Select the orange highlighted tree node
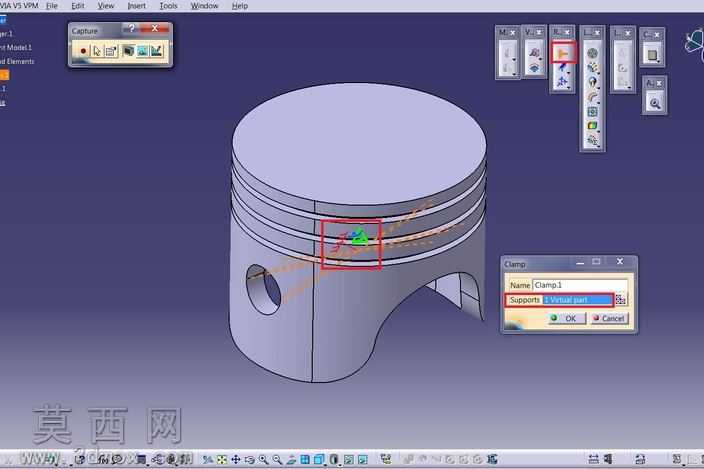Viewport: 704px width, 469px height. click(x=4, y=75)
